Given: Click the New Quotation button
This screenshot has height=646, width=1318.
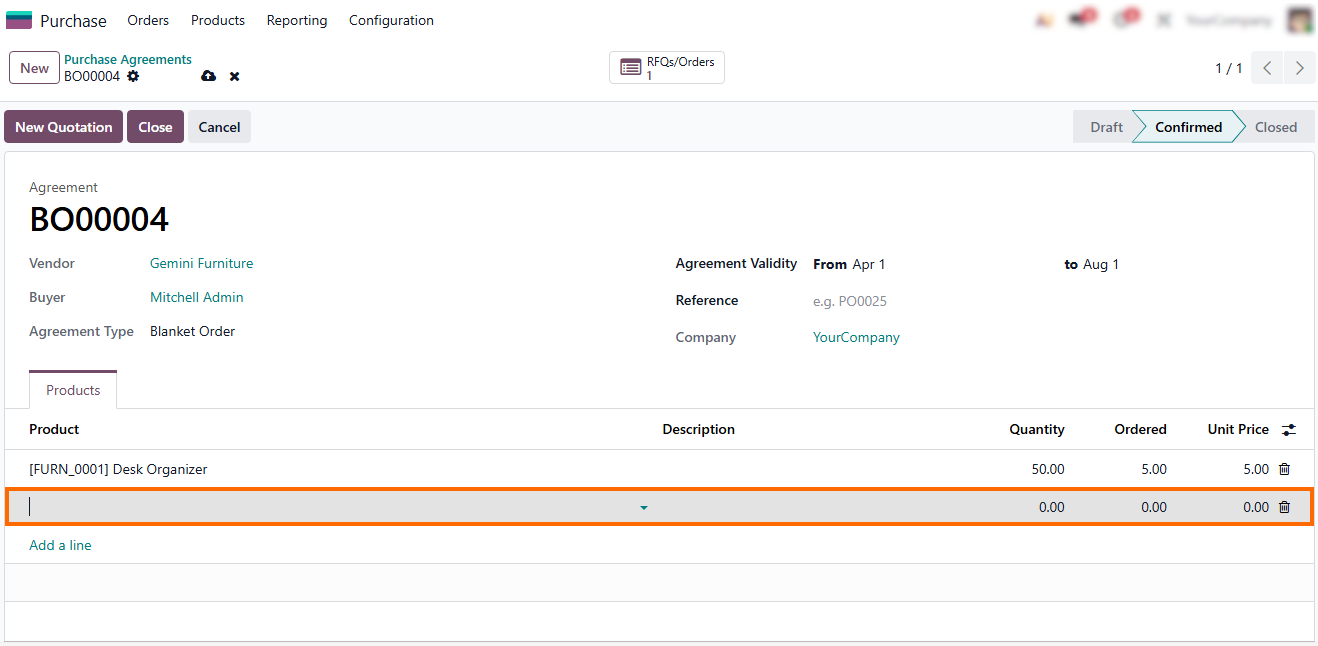Looking at the screenshot, I should 64,127.
